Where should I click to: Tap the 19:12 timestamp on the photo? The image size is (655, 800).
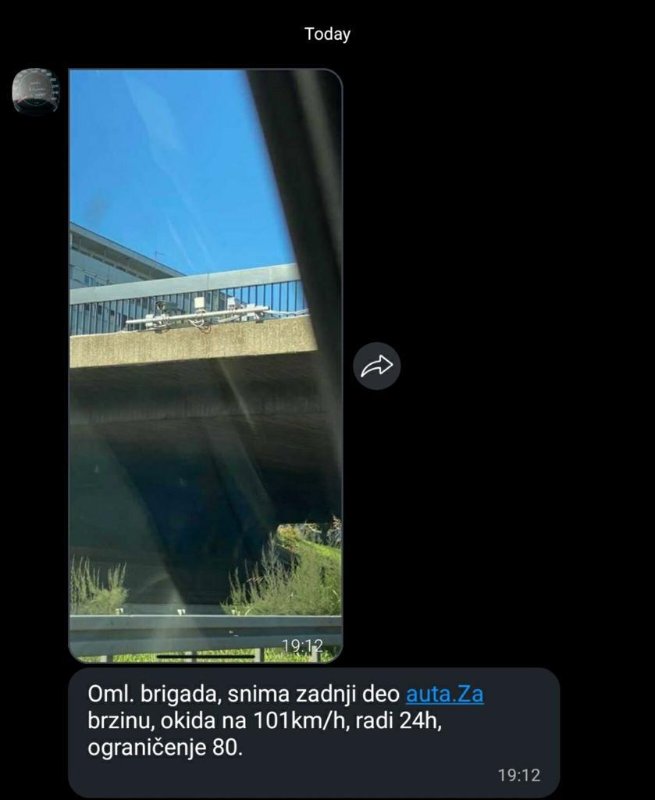coord(303,646)
